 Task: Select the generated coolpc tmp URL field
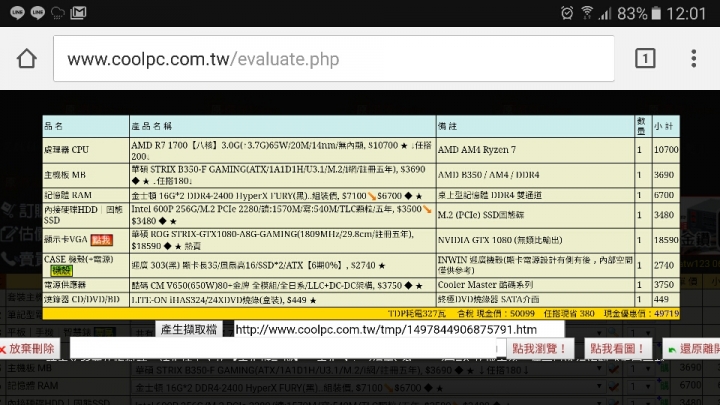399,330
